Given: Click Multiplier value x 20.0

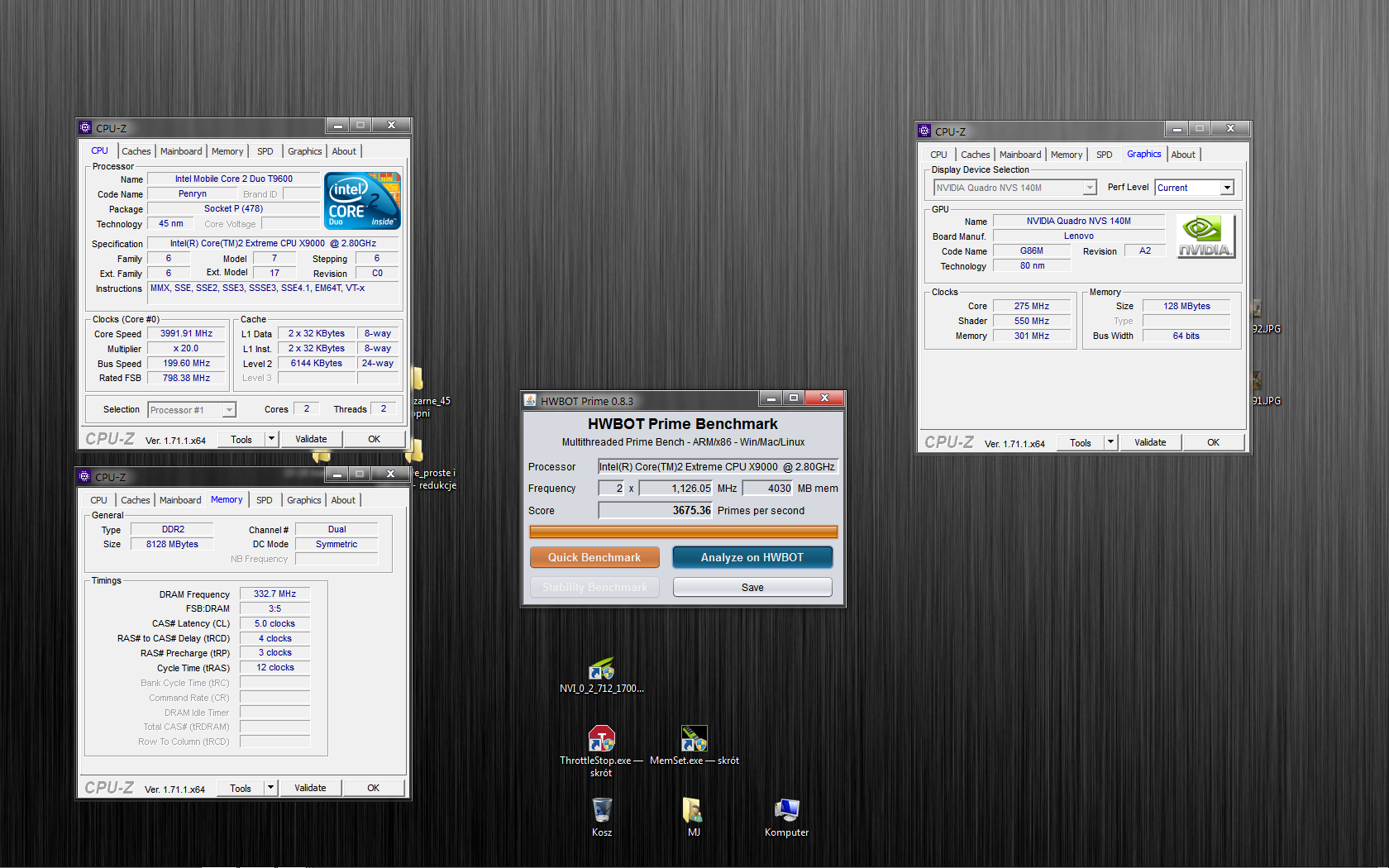Looking at the screenshot, I should (x=187, y=348).
